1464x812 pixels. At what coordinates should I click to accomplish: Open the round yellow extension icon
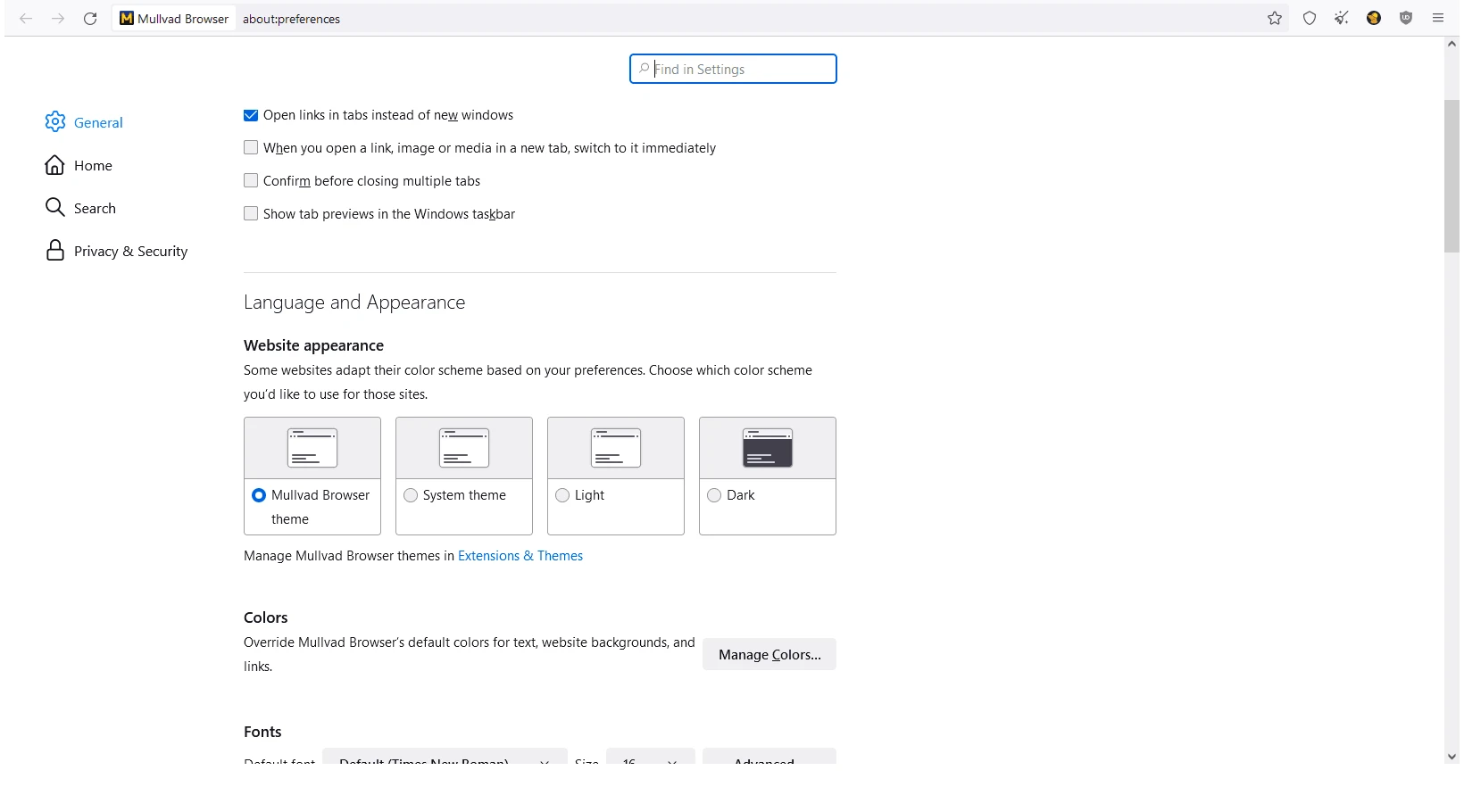point(1374,18)
